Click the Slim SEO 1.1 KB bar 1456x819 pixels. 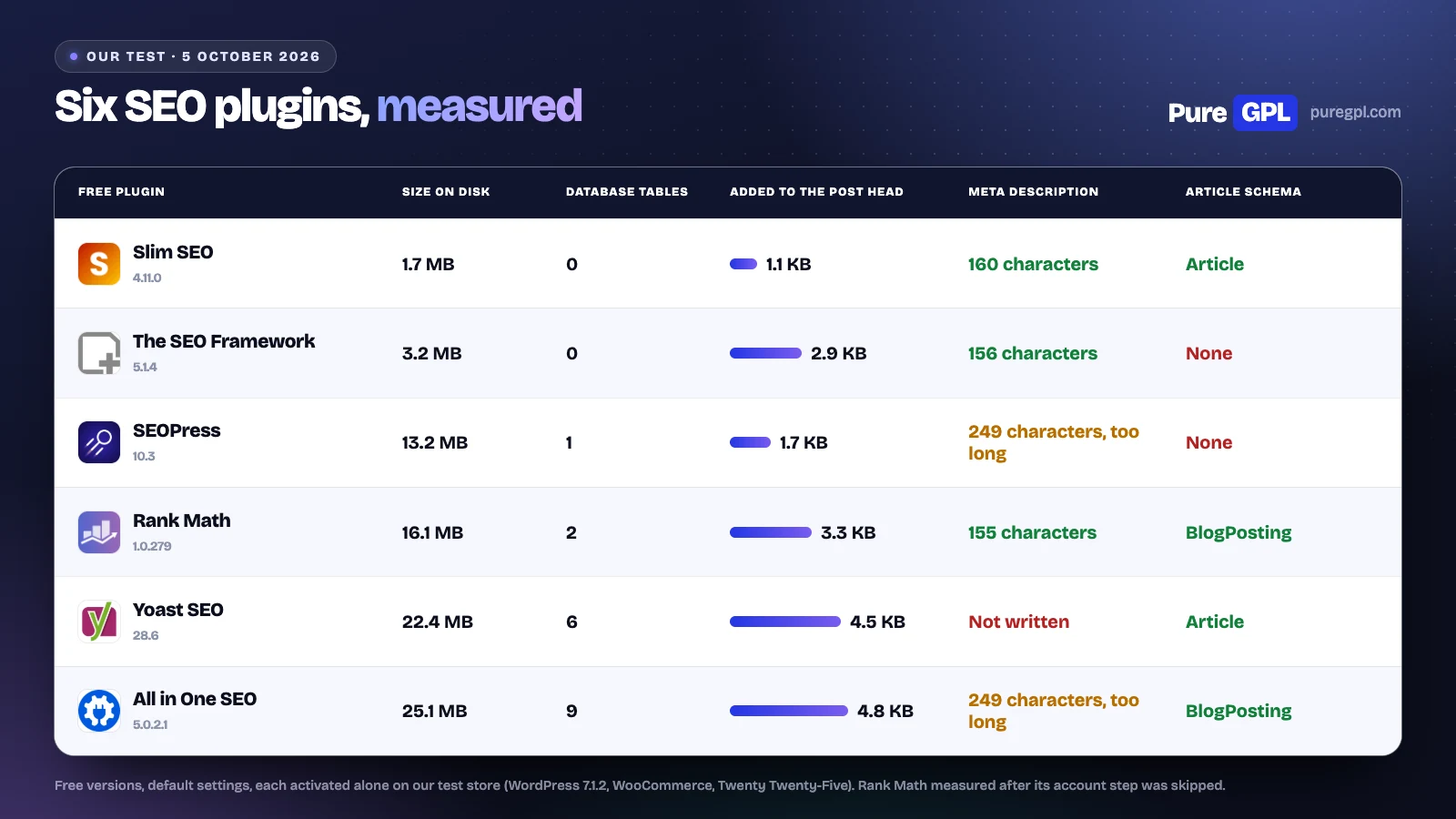743,264
